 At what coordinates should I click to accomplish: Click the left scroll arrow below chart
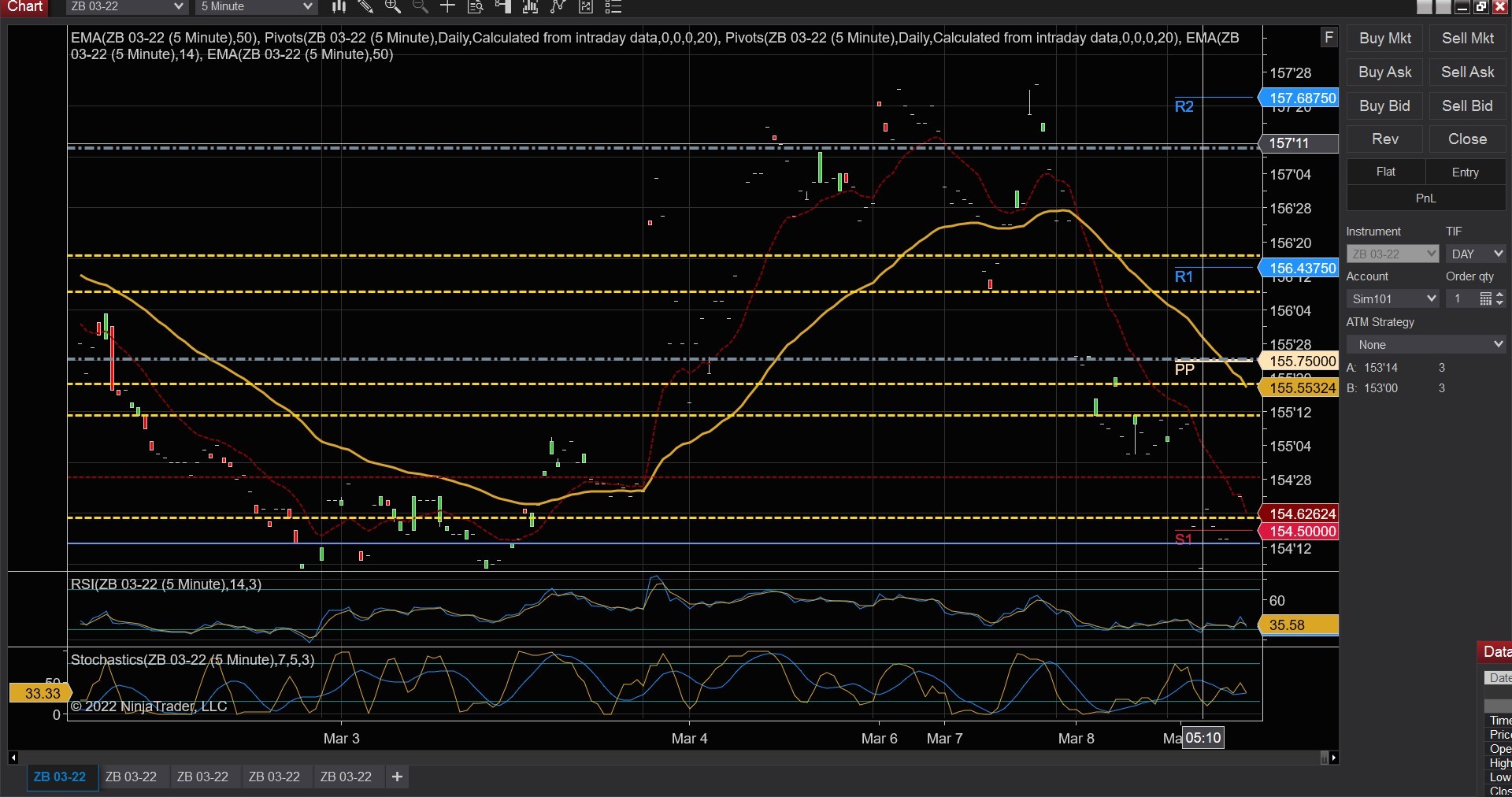tap(13, 758)
